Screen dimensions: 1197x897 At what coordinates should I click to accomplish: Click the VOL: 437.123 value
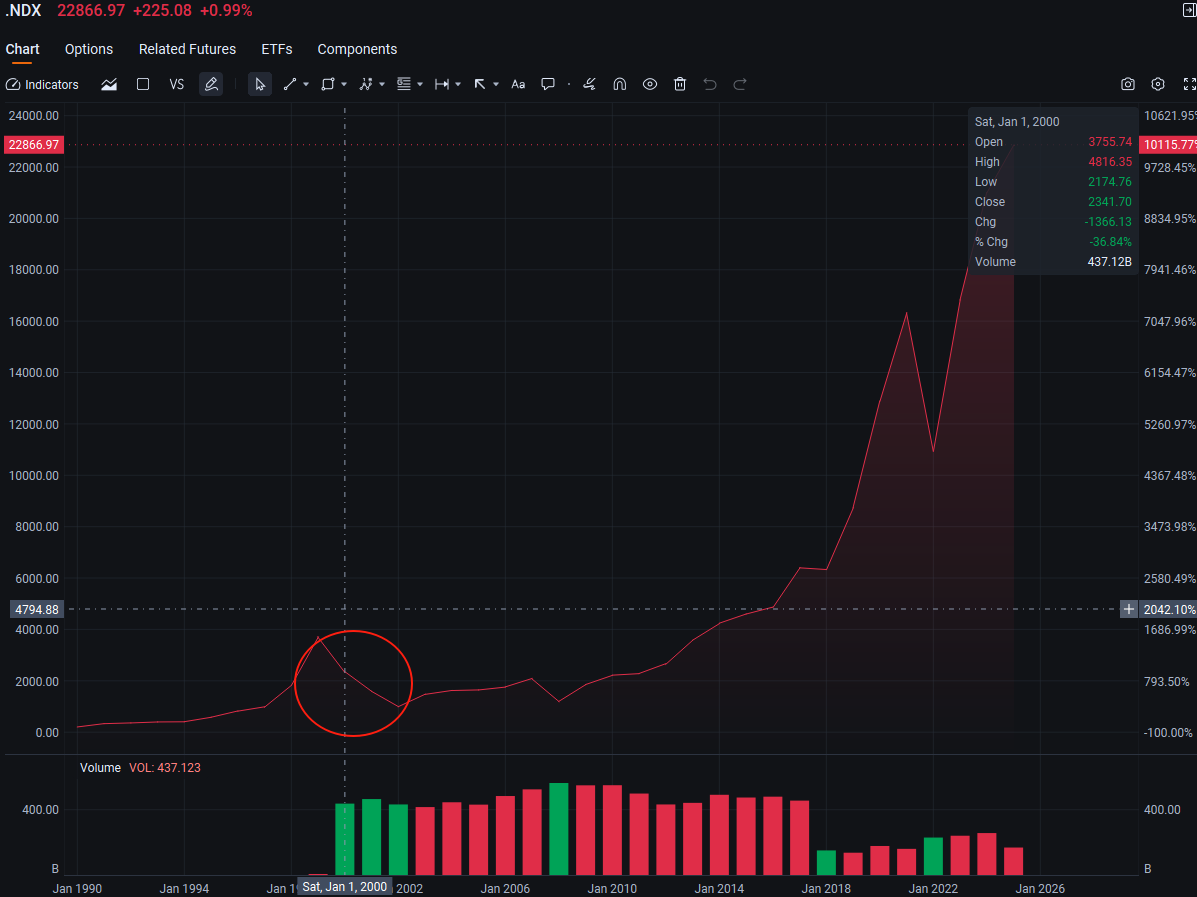pyautogui.click(x=165, y=768)
